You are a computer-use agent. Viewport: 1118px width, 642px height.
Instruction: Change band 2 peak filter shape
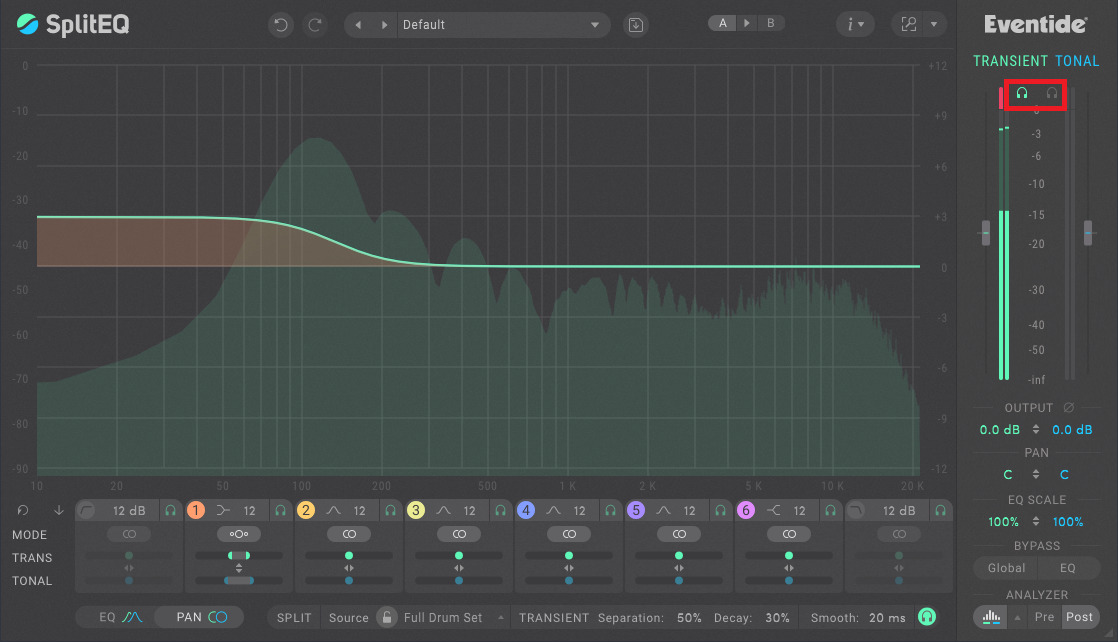(334, 510)
